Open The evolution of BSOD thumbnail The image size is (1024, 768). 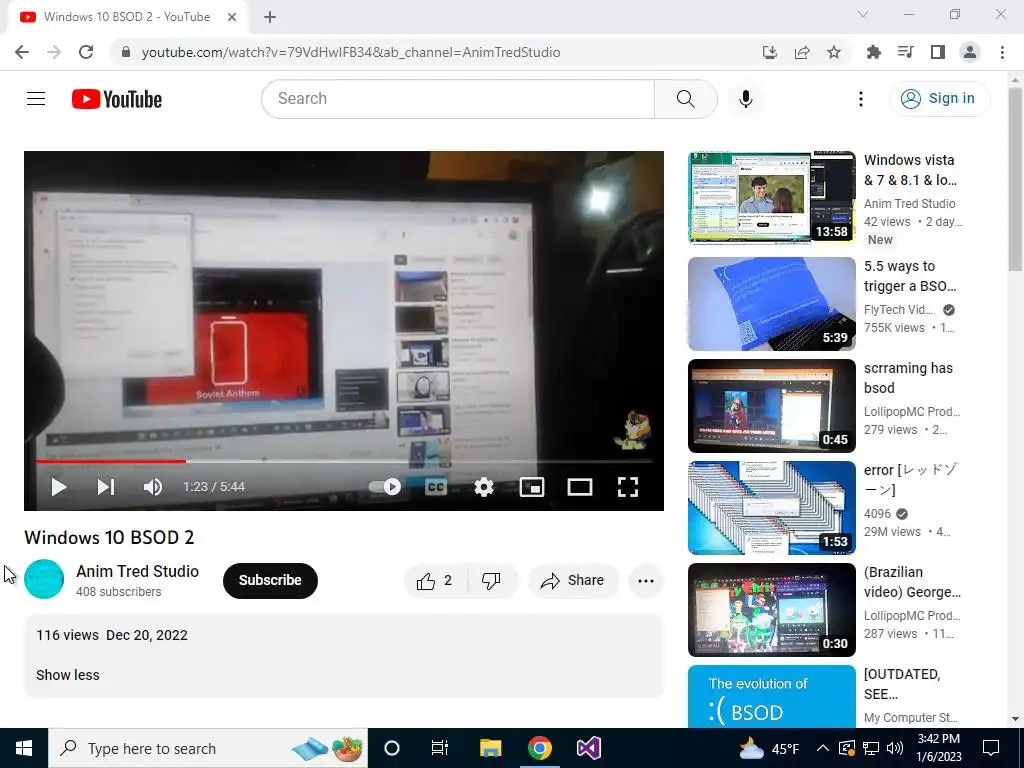click(x=771, y=696)
